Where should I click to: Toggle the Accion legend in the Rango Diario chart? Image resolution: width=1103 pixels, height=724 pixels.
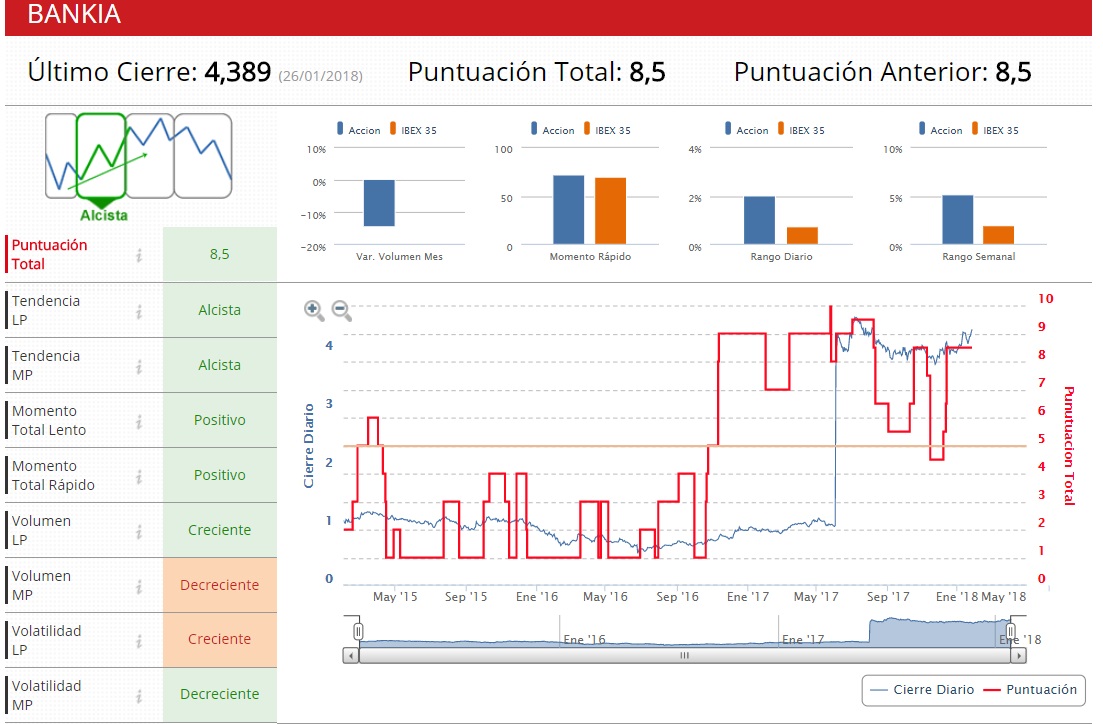point(746,129)
